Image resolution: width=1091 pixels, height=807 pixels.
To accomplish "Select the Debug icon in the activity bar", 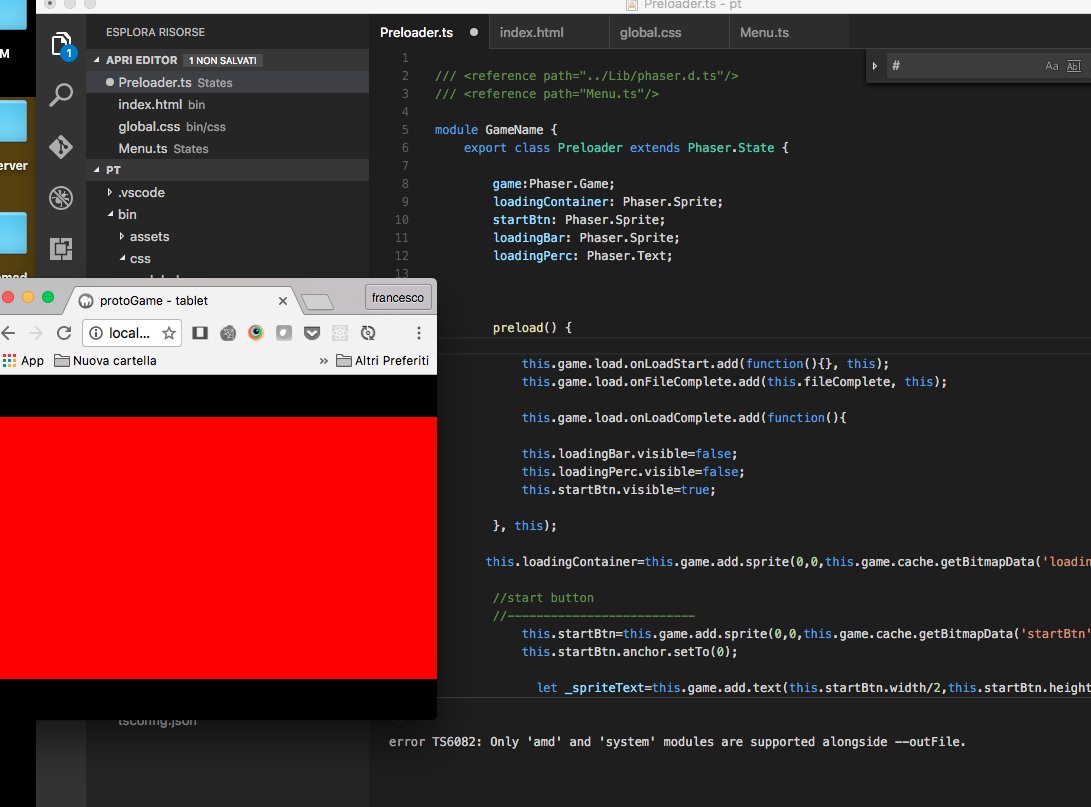I will (x=61, y=198).
